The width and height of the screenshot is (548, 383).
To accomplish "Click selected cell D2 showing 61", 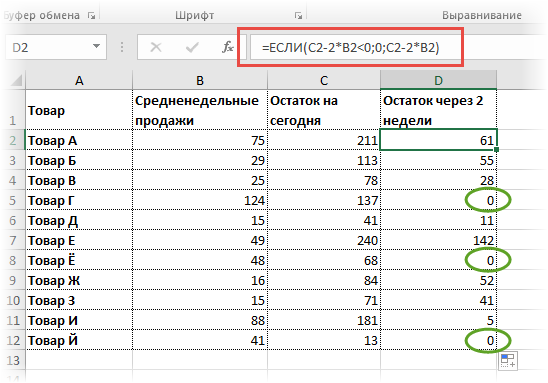I will click(x=438, y=140).
